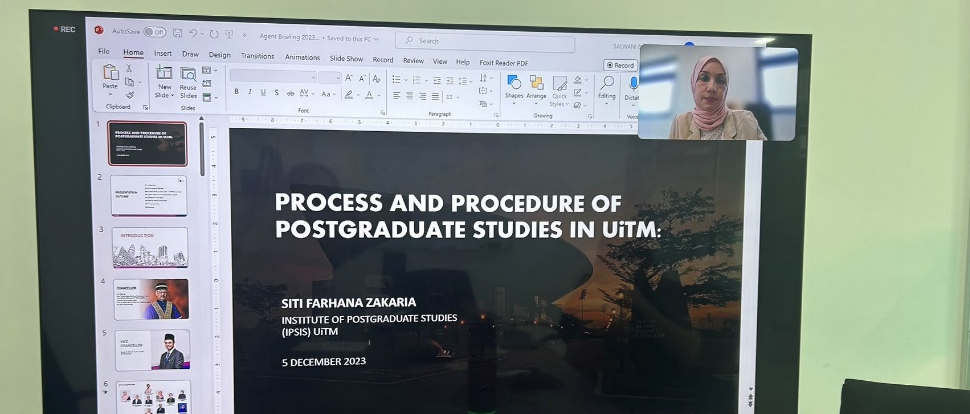Image resolution: width=970 pixels, height=414 pixels.
Task: Click the Increase List Level icon
Action: click(x=450, y=80)
